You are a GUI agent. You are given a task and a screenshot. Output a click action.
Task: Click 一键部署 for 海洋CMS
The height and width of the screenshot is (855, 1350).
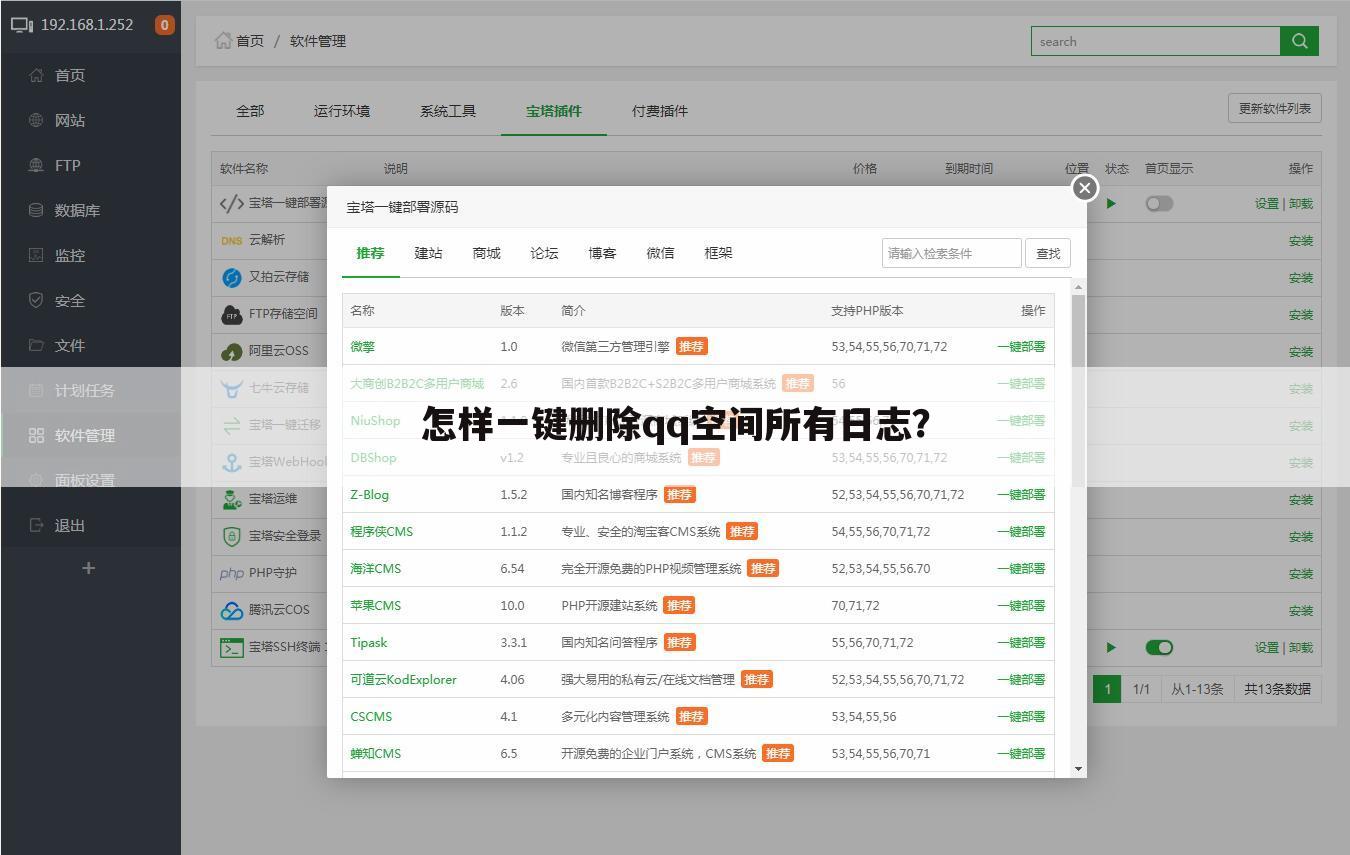point(1021,569)
